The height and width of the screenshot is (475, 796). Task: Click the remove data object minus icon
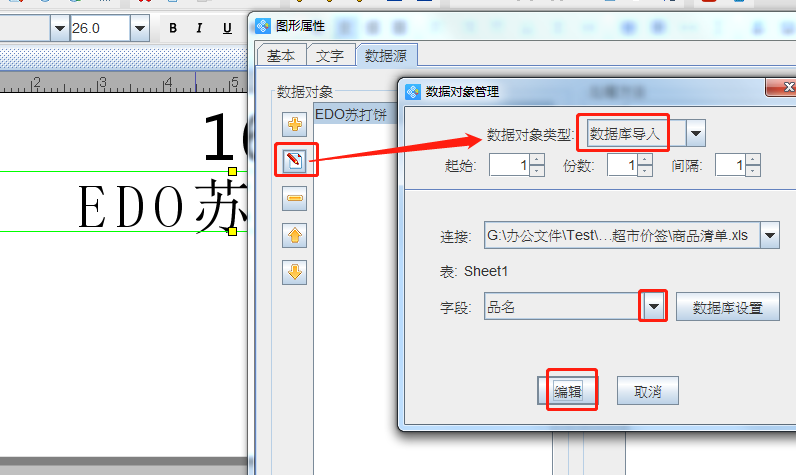coord(295,199)
